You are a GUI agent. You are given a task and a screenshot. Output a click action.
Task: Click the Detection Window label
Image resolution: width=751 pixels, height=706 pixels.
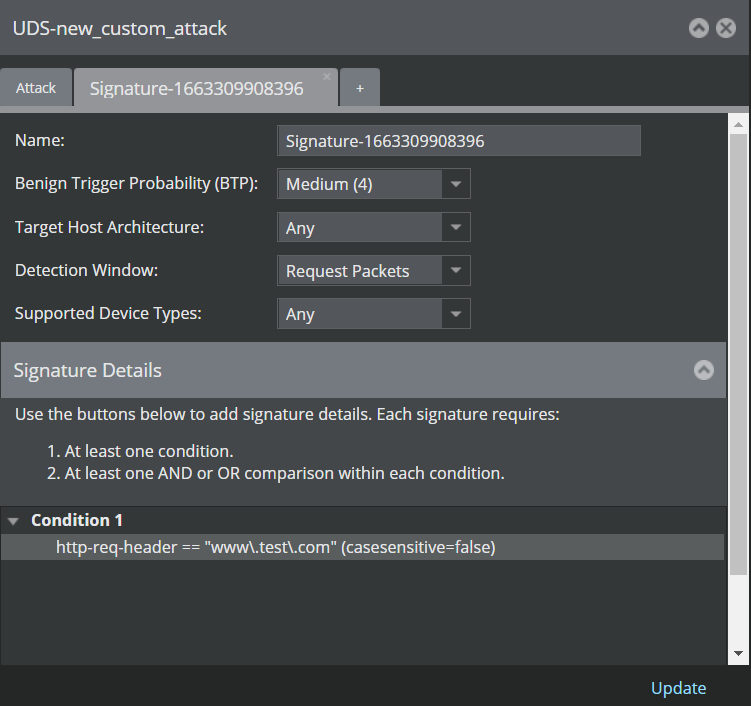tap(86, 270)
